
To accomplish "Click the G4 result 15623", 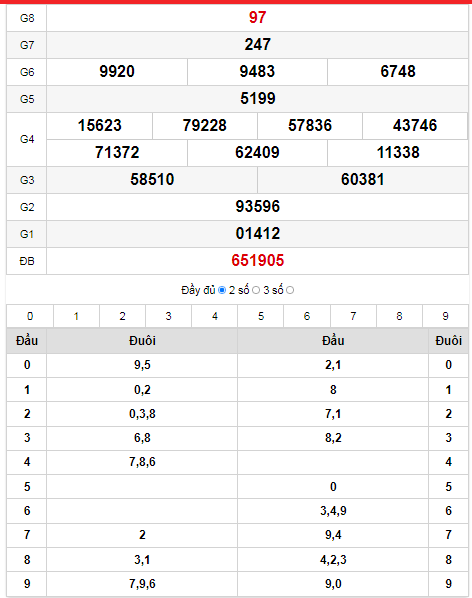I will 100,125.
